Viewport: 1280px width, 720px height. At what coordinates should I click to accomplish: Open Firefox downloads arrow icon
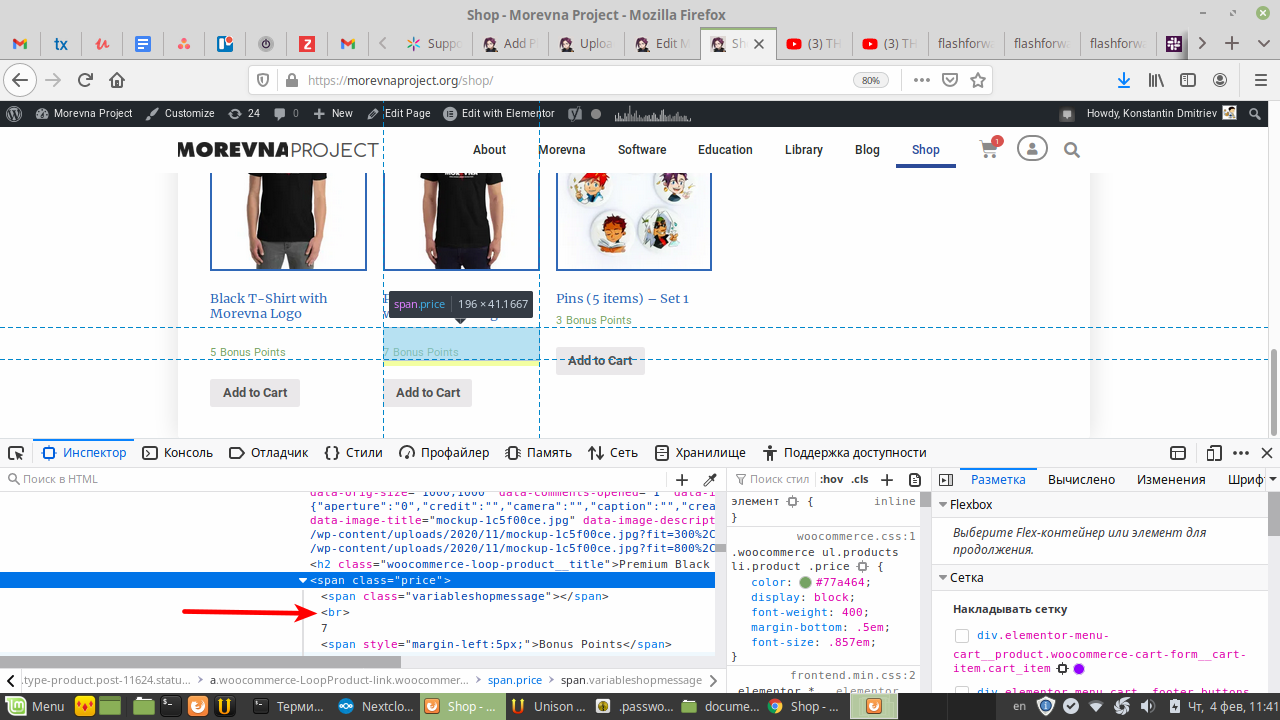click(1124, 80)
